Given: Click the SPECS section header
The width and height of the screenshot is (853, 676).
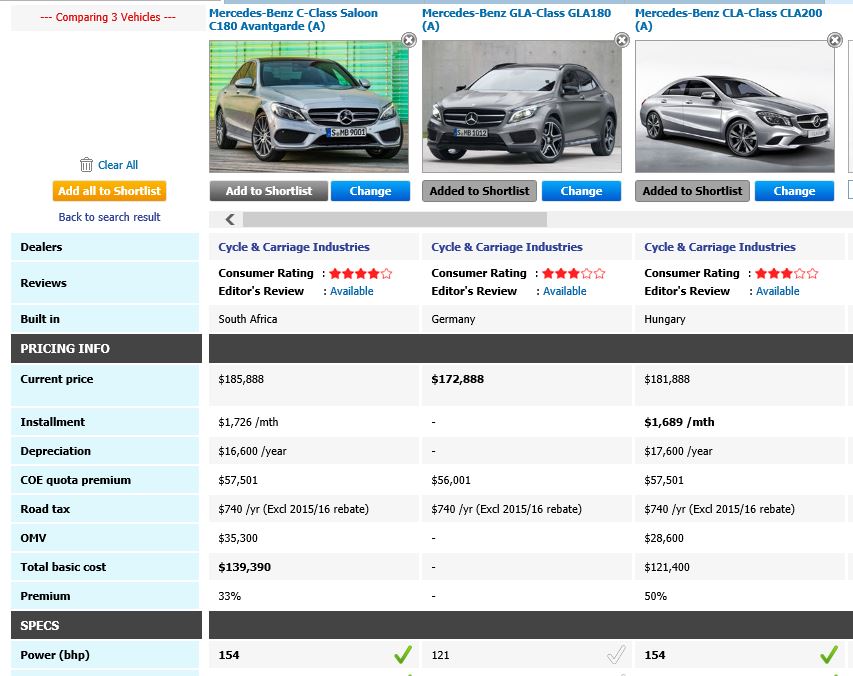Looking at the screenshot, I should click(107, 625).
